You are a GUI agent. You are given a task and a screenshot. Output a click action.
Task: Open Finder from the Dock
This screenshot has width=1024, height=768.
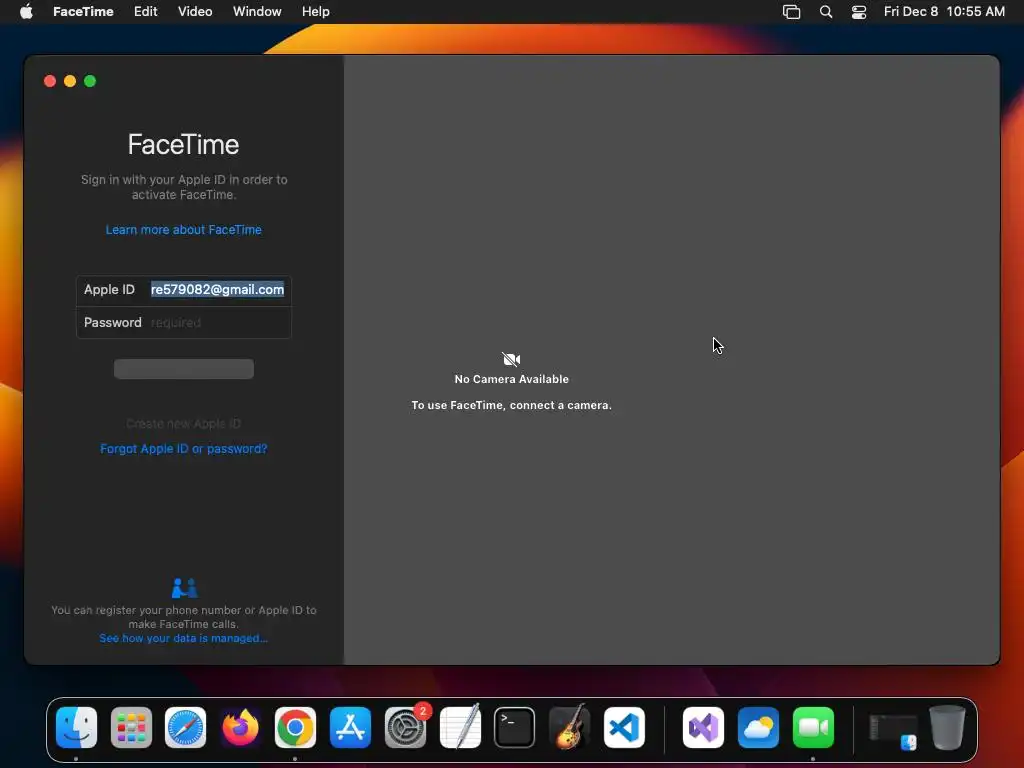(76, 728)
